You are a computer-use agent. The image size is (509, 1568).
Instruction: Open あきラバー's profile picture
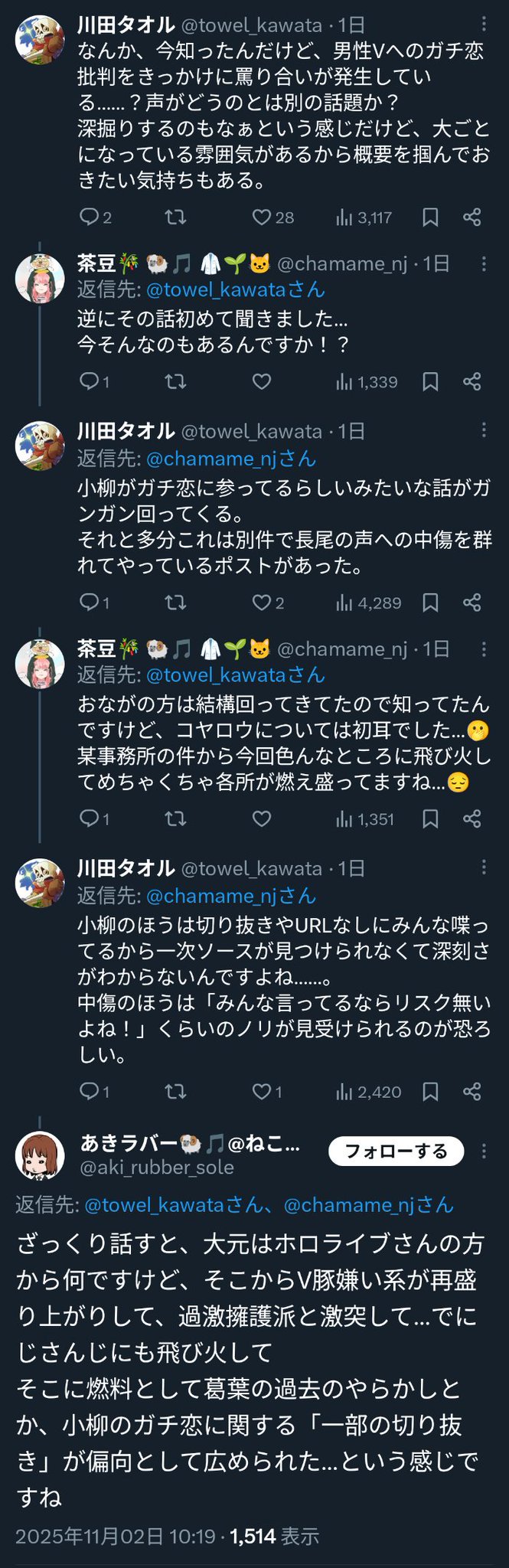tap(40, 1155)
